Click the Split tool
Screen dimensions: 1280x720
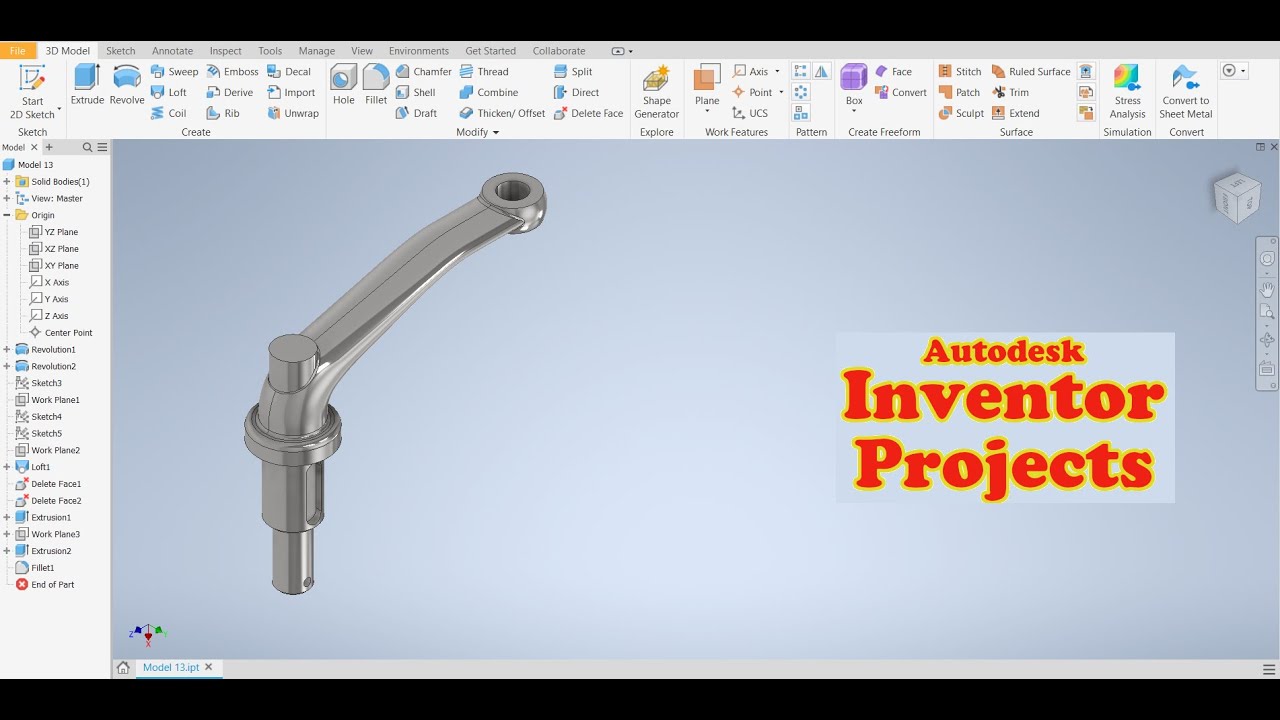(x=573, y=72)
